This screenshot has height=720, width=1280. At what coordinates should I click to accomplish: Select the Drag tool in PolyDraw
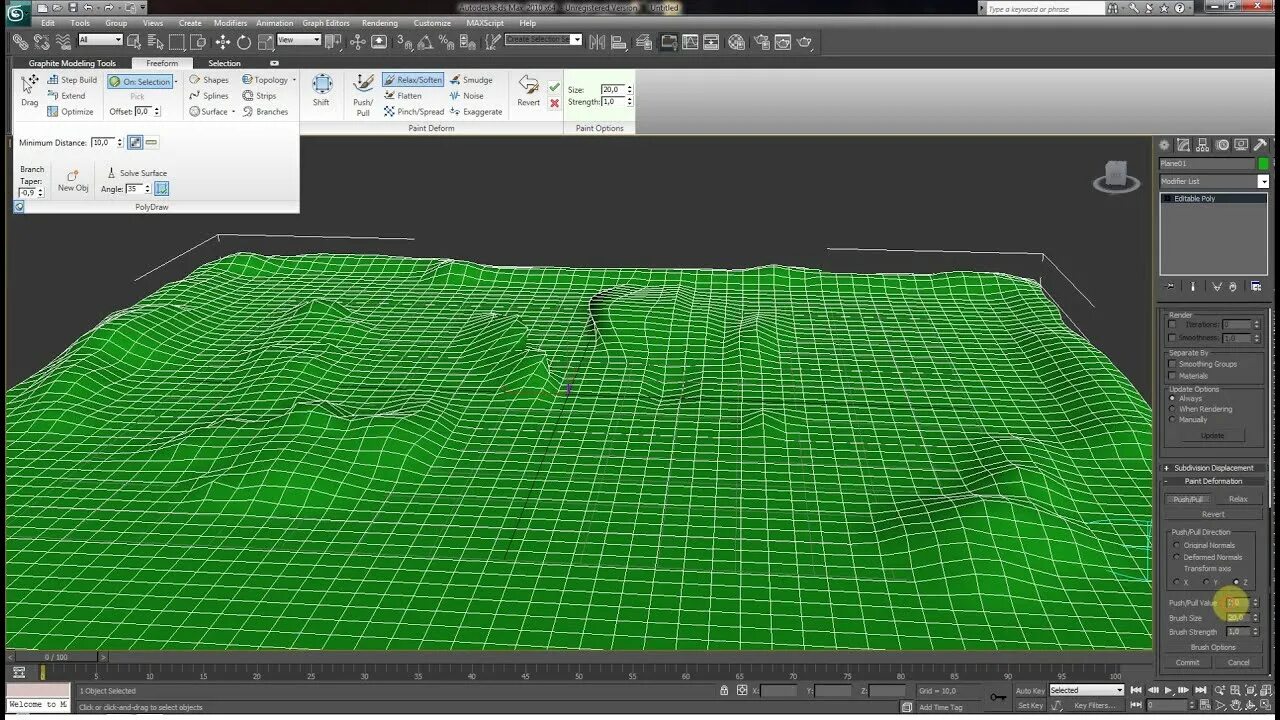coord(30,90)
